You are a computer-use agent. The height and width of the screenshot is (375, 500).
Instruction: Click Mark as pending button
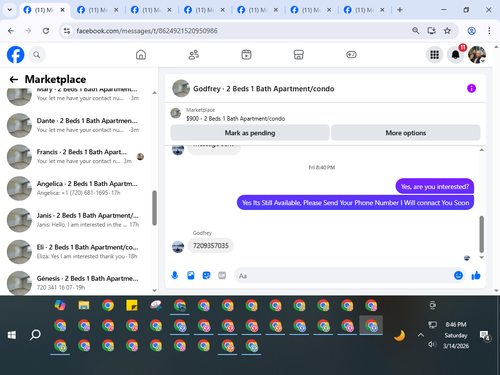(250, 133)
